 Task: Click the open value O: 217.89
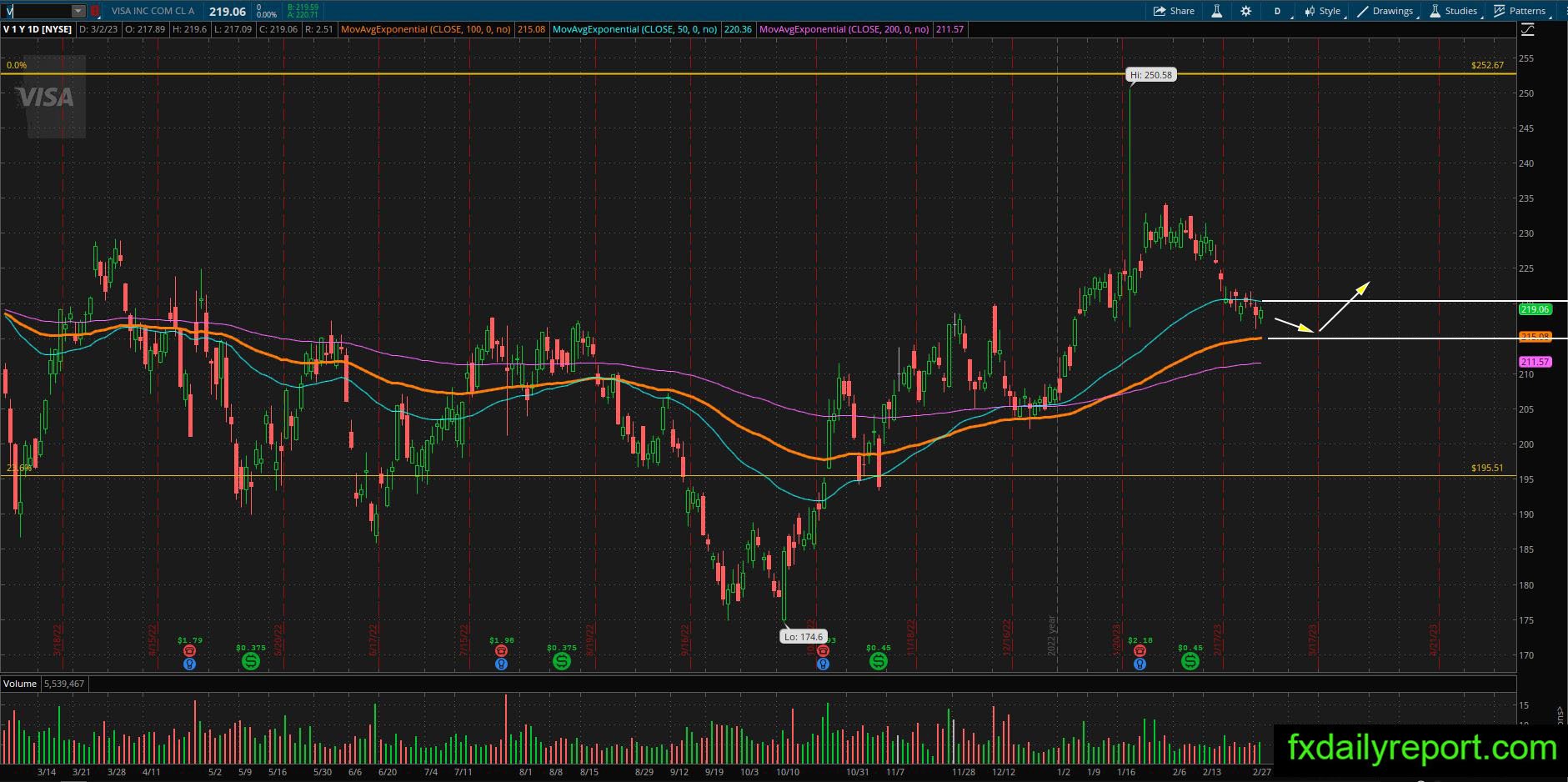pos(146,29)
